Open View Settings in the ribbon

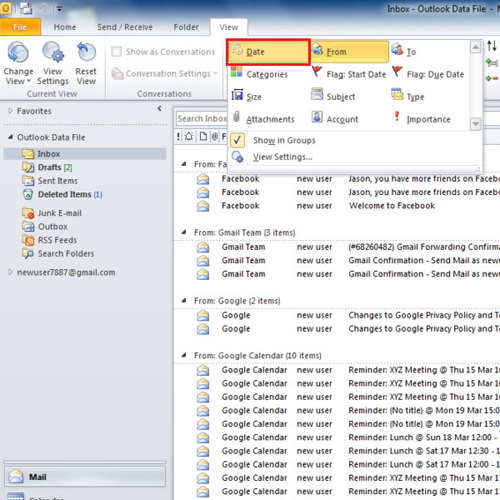click(x=53, y=63)
